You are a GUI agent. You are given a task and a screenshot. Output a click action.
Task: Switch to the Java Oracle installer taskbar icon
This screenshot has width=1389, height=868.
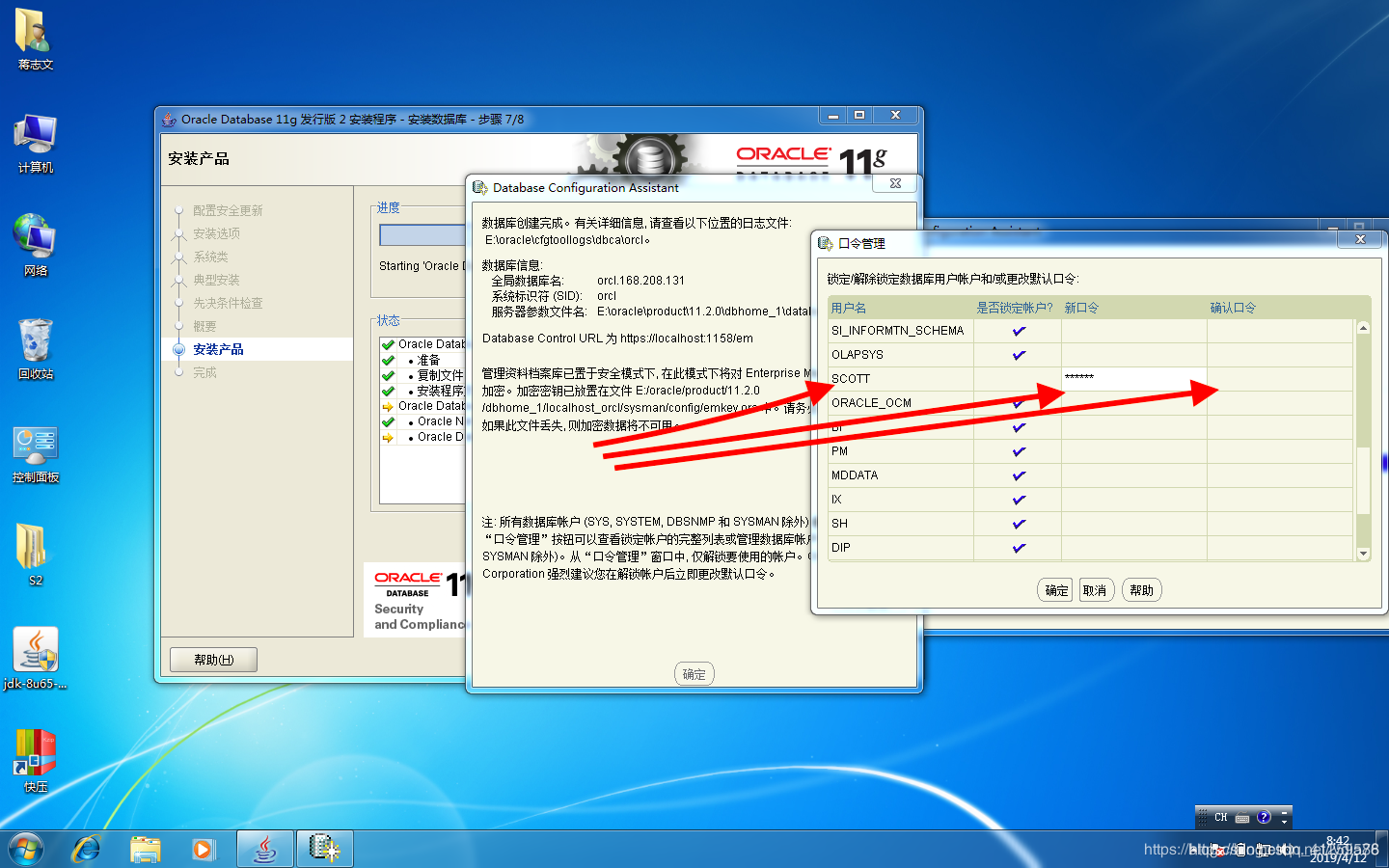tap(265, 849)
